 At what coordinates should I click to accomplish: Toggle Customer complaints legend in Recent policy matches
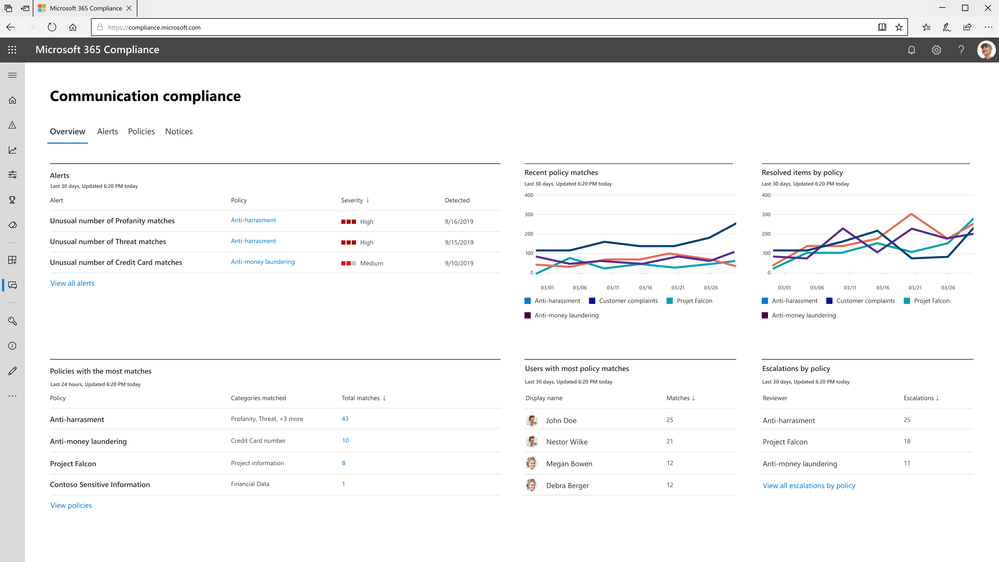pyautogui.click(x=623, y=301)
